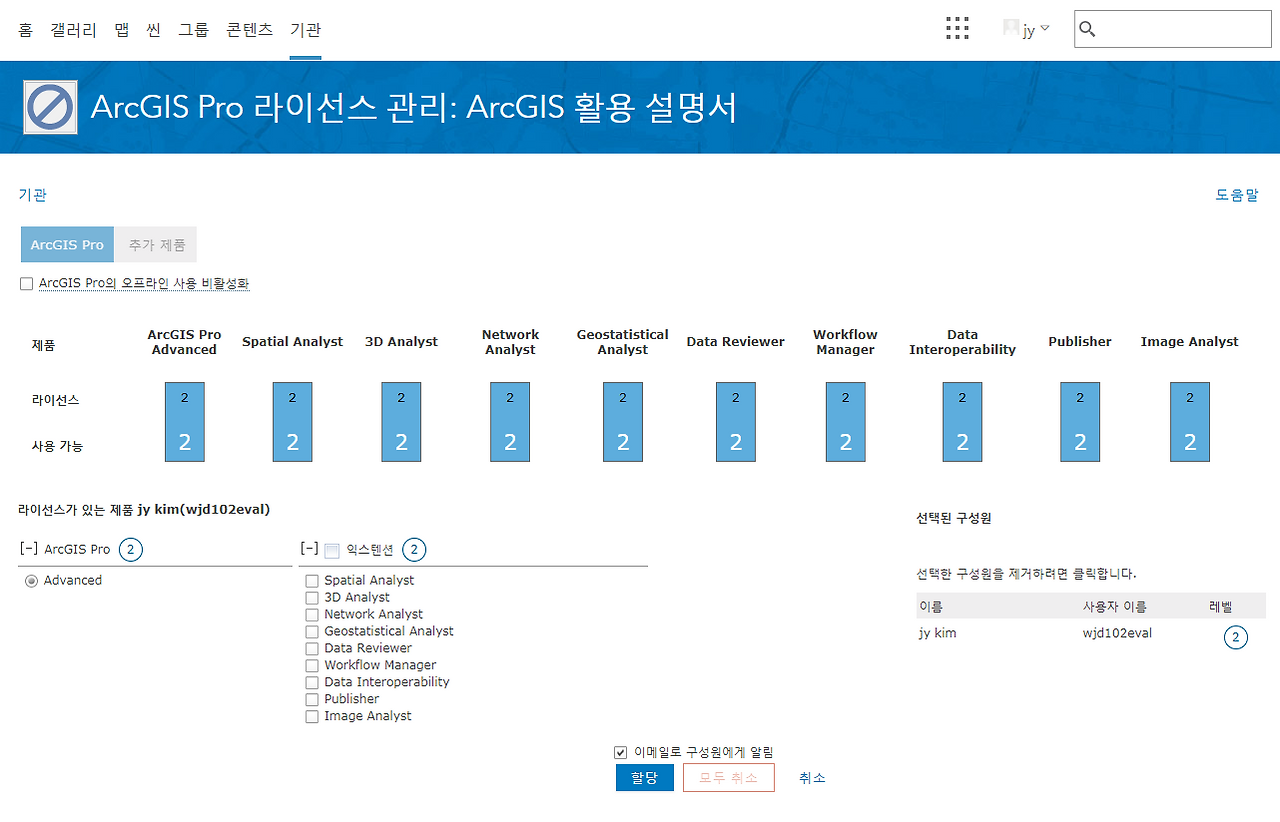Open the 맵 menu item
This screenshot has height=822, width=1280.
pos(122,30)
